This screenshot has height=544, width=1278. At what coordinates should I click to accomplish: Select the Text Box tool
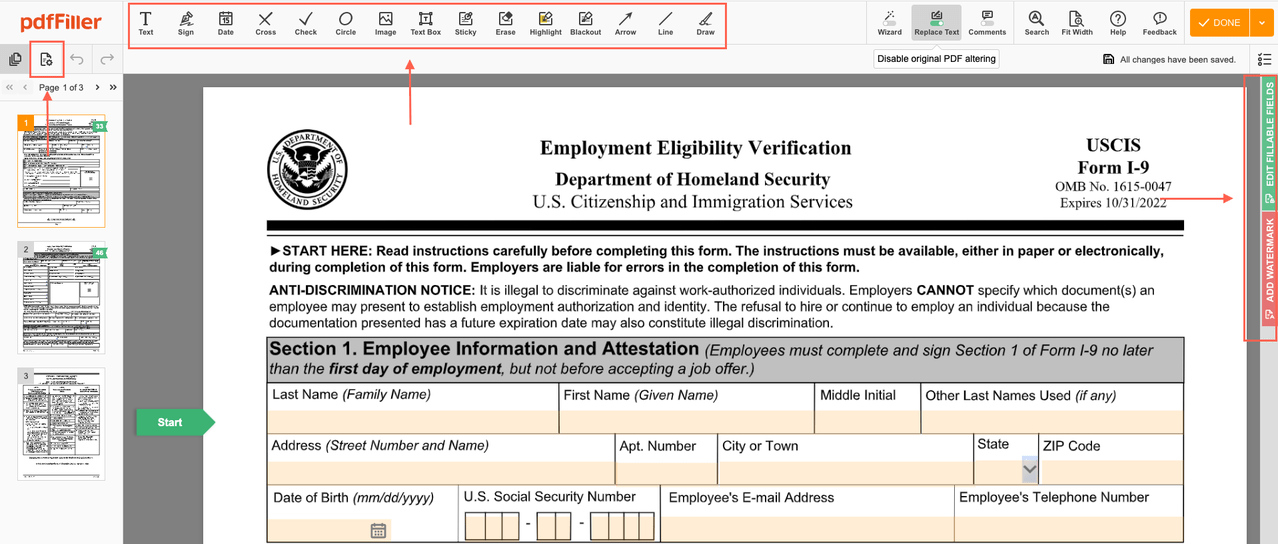pos(425,23)
